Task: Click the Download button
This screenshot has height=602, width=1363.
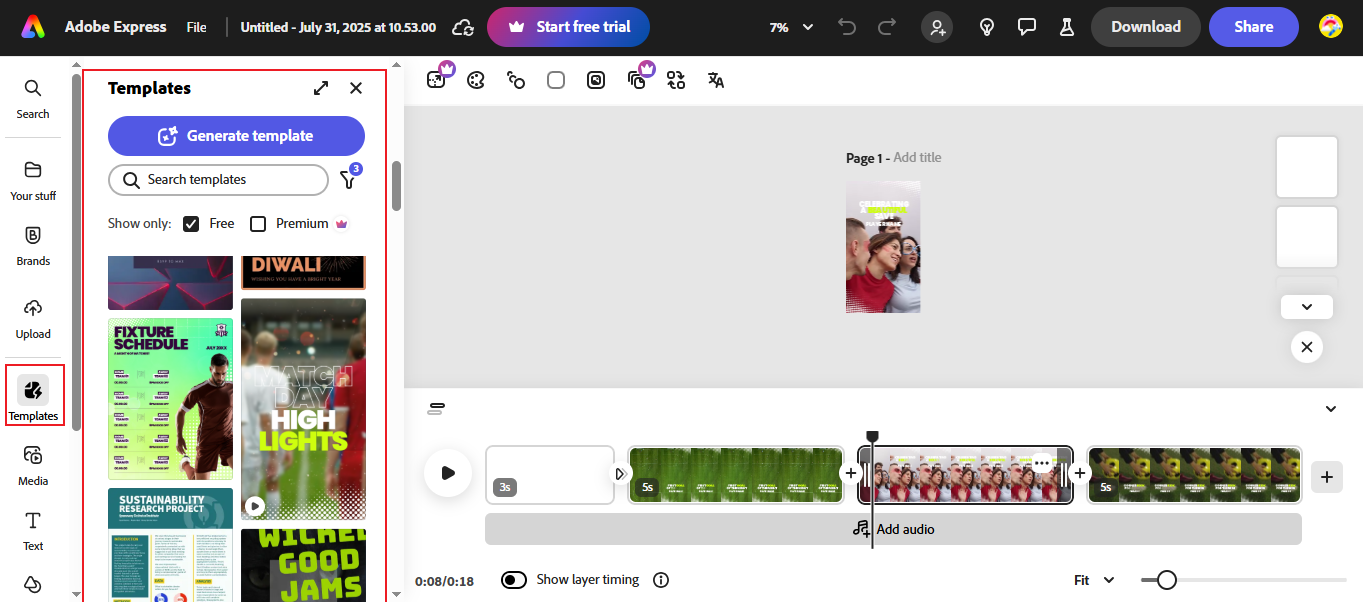Action: coord(1146,27)
